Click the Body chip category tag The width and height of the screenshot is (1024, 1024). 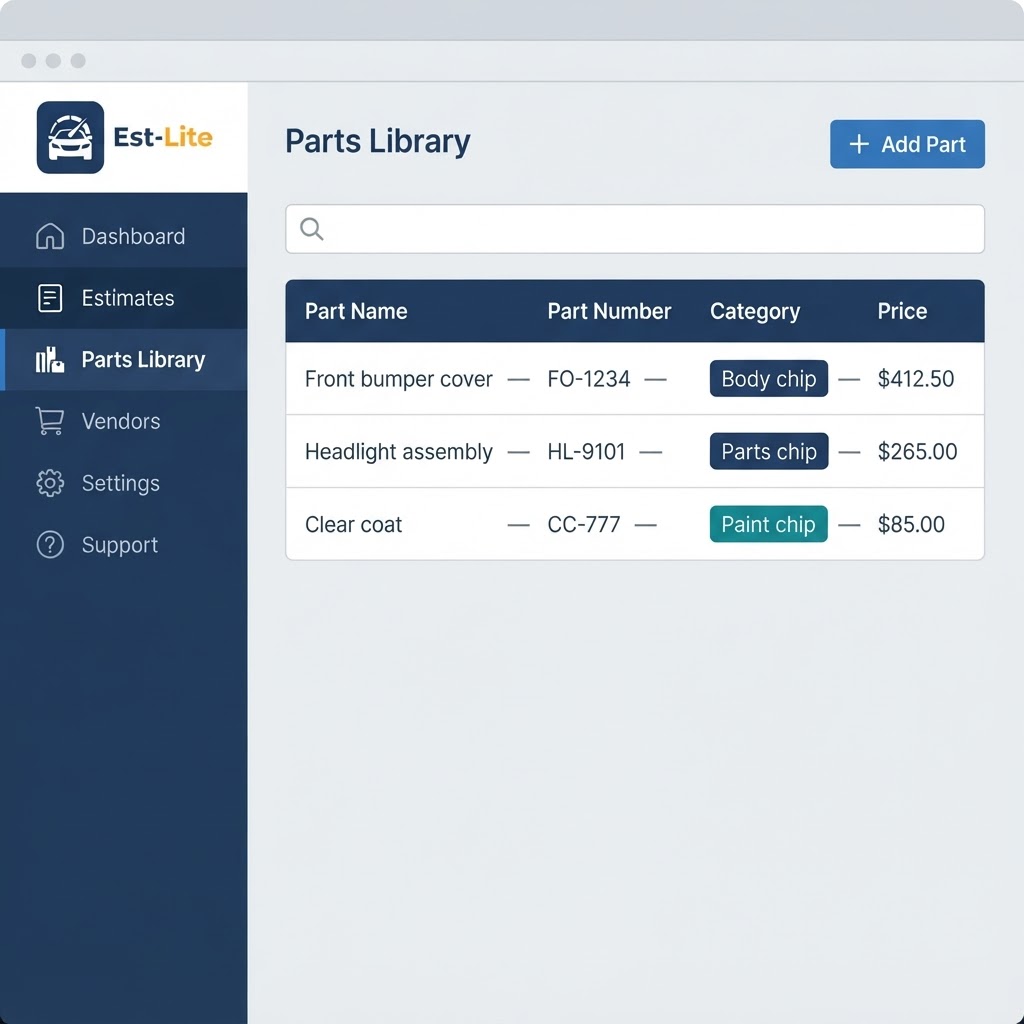[769, 379]
